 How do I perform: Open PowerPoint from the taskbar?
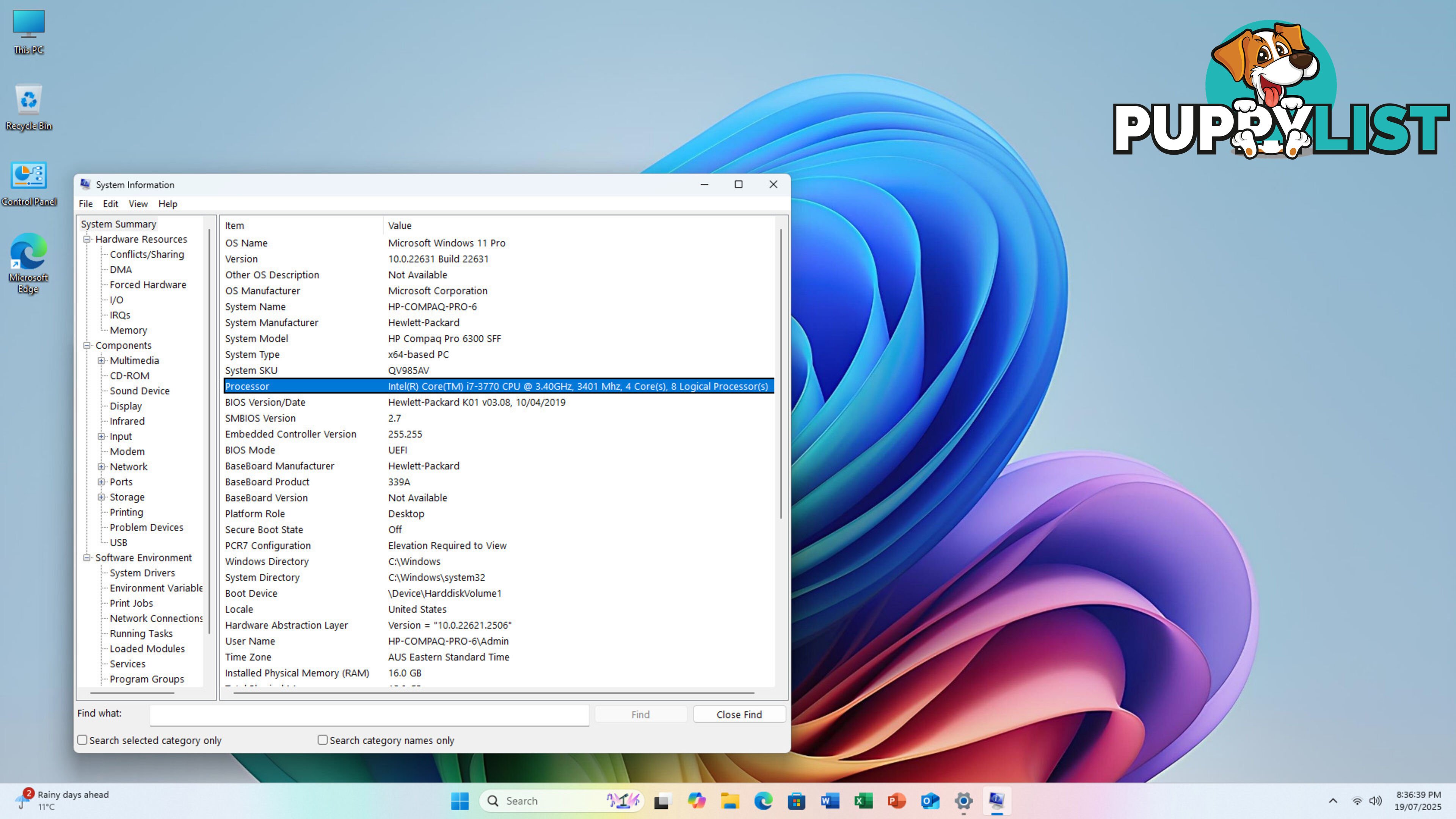(x=896, y=800)
